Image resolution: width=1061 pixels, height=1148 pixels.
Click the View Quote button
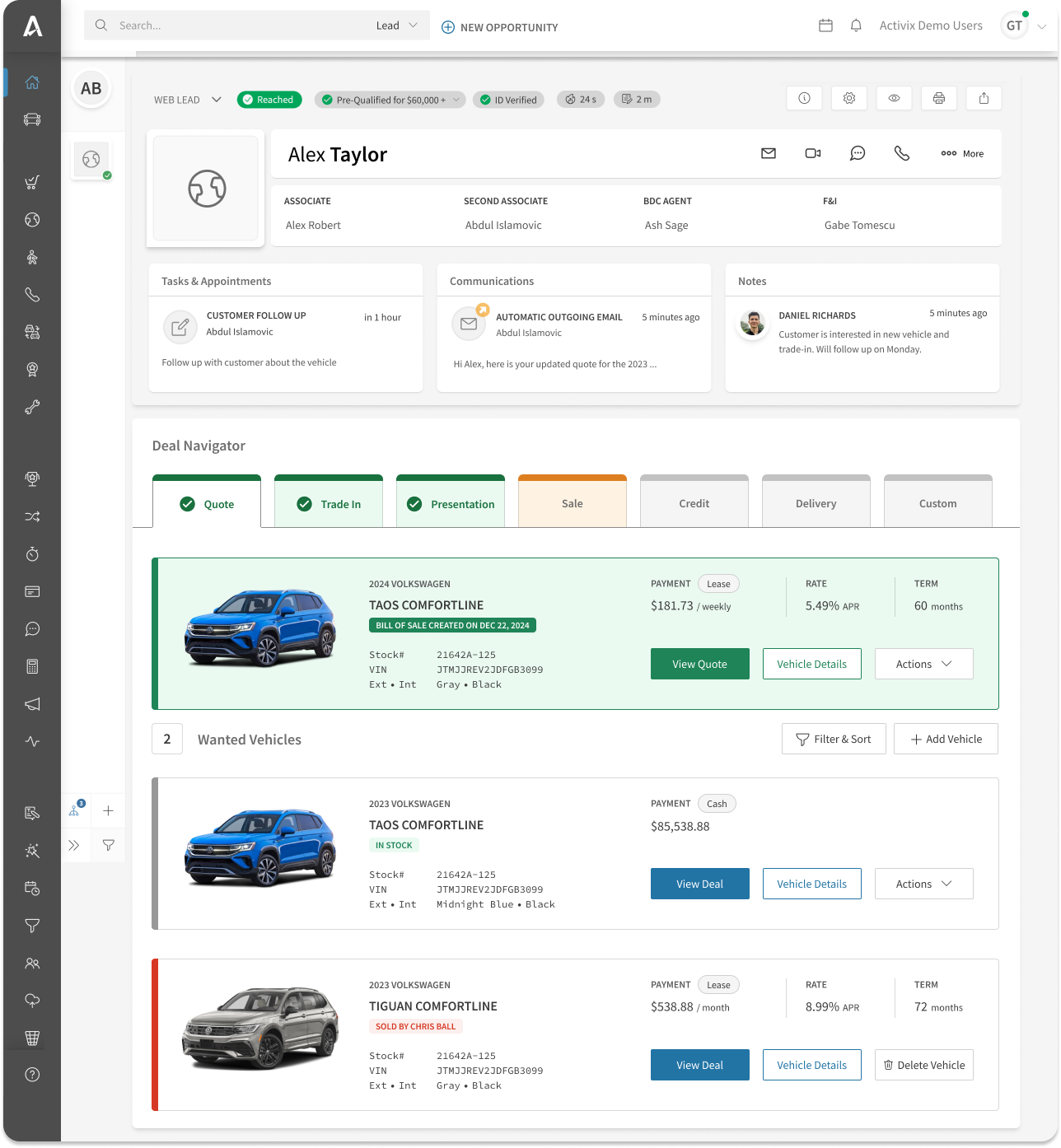coord(699,664)
